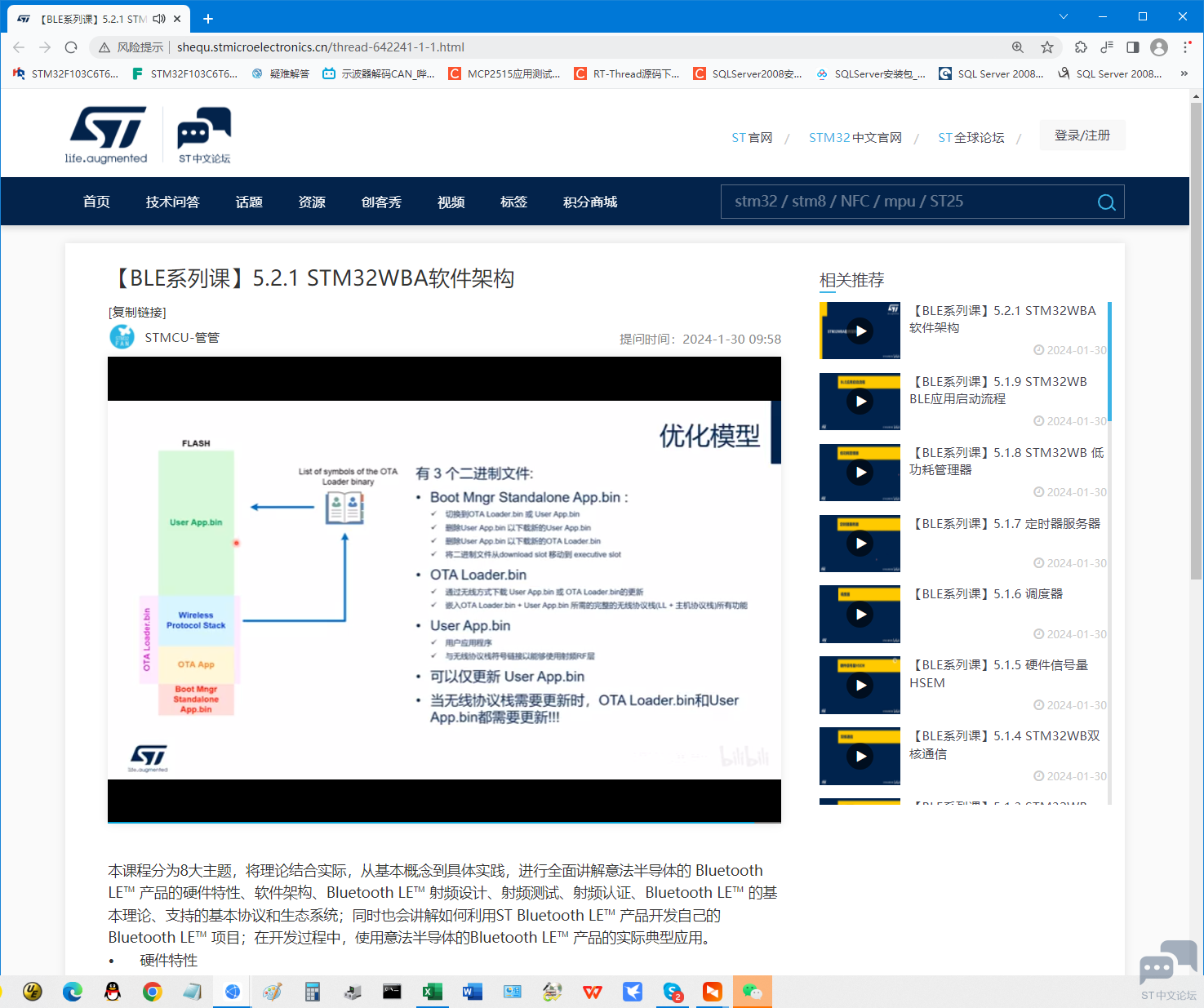Screen dimensions: 1204x1008
Task: Open the 技术问答 navigation item
Action: 173,202
